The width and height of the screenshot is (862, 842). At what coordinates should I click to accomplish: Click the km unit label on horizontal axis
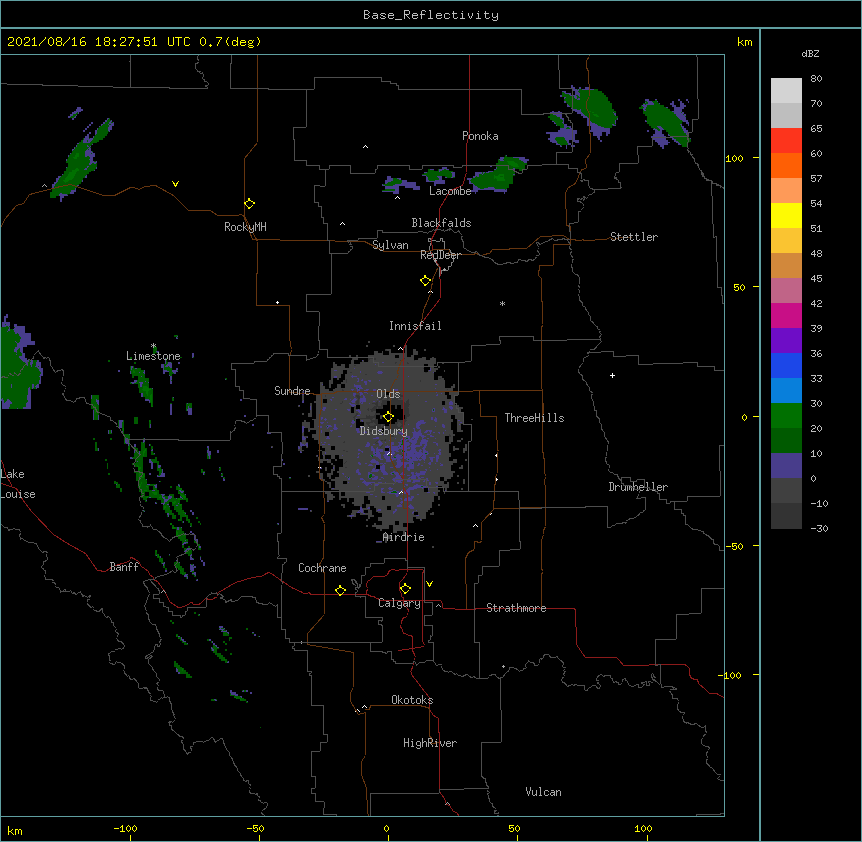point(14,831)
